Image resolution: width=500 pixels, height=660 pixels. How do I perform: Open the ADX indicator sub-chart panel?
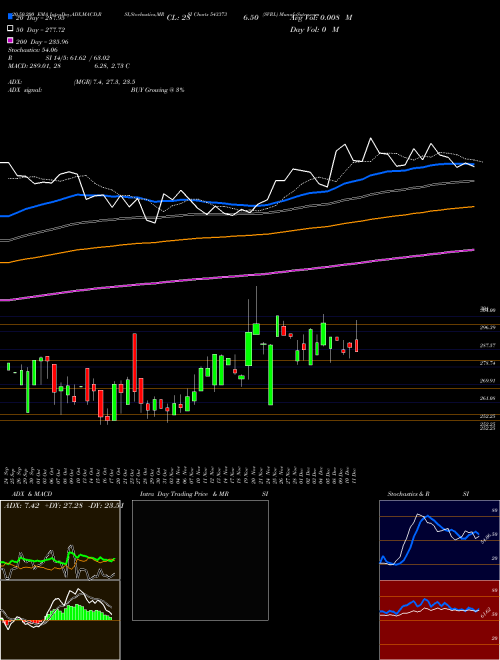60,540
